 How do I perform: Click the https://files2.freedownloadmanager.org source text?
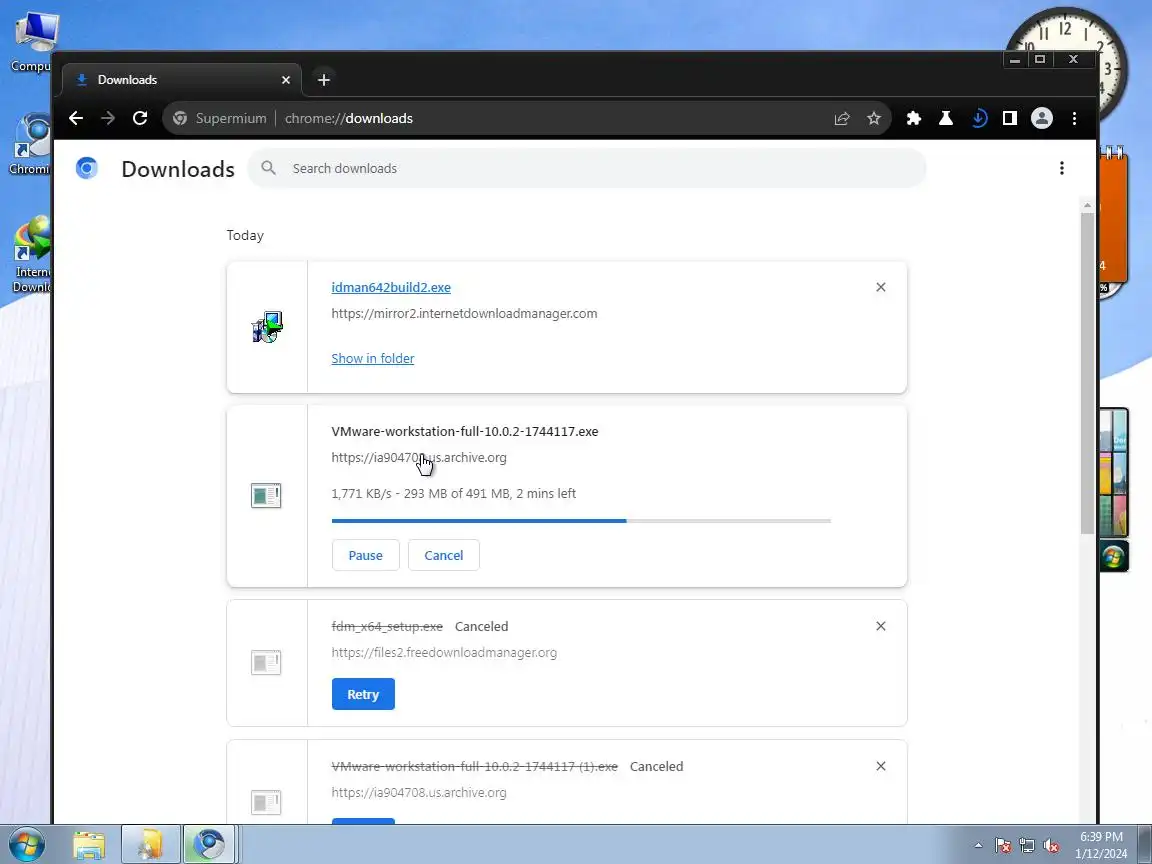click(x=444, y=652)
